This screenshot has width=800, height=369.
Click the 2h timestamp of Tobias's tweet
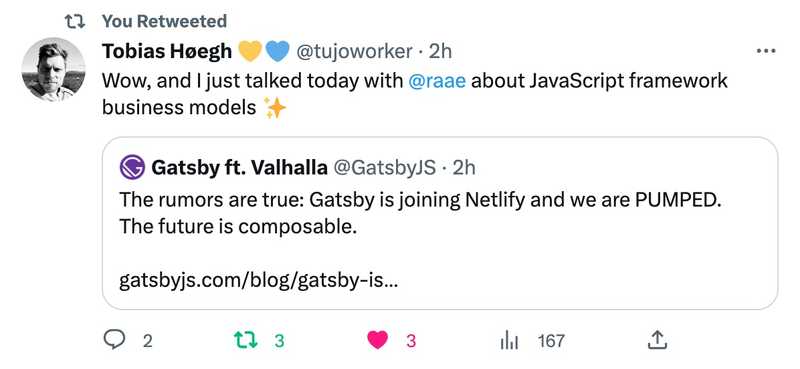coord(440,51)
